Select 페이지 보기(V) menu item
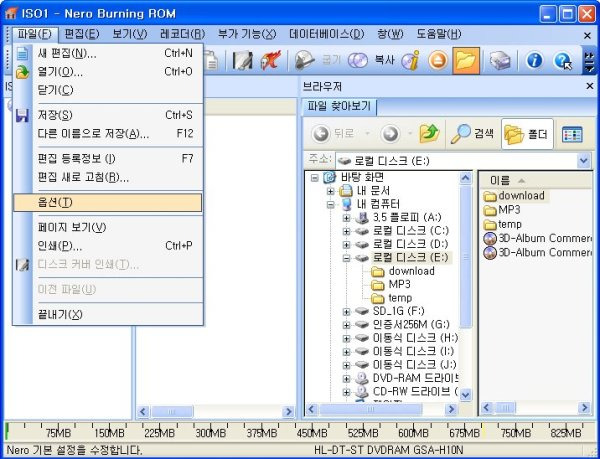This screenshot has width=600, height=459. pos(108,228)
